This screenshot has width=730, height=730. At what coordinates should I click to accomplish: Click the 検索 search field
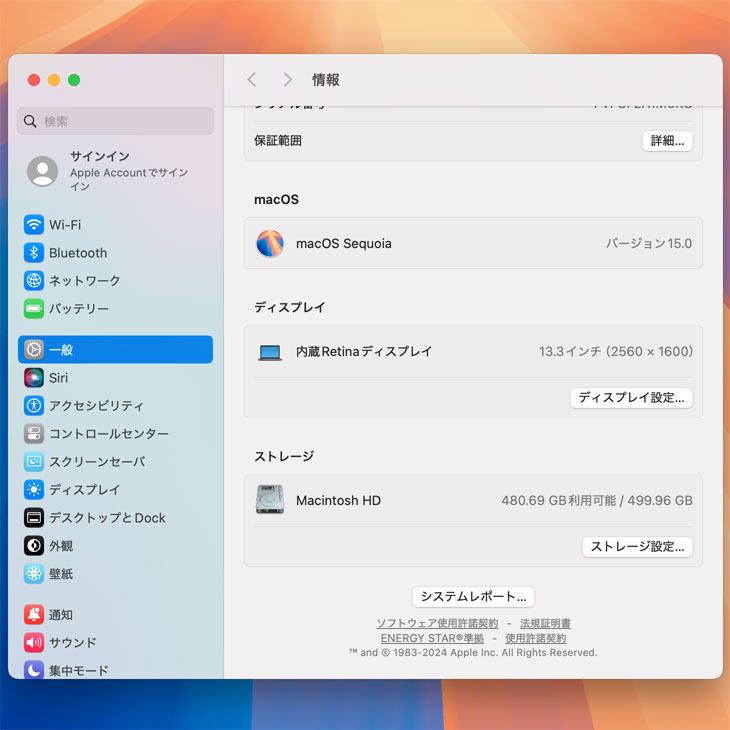coord(116,121)
